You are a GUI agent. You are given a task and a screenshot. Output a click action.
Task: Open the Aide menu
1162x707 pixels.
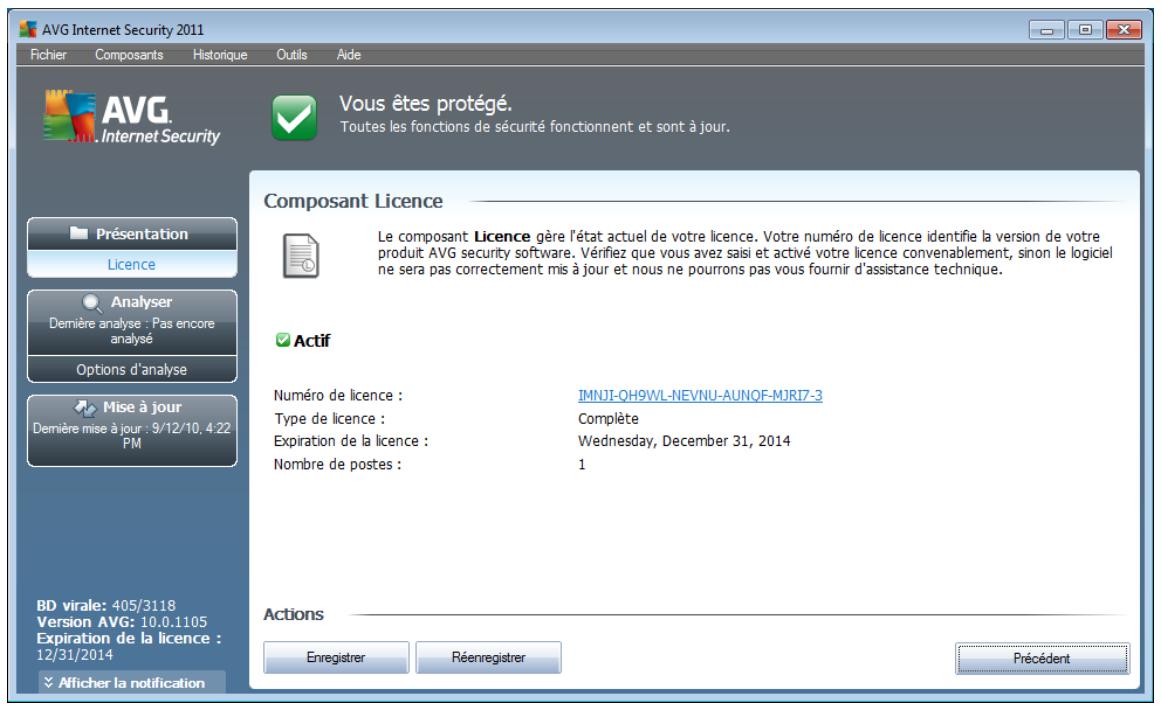(x=348, y=55)
